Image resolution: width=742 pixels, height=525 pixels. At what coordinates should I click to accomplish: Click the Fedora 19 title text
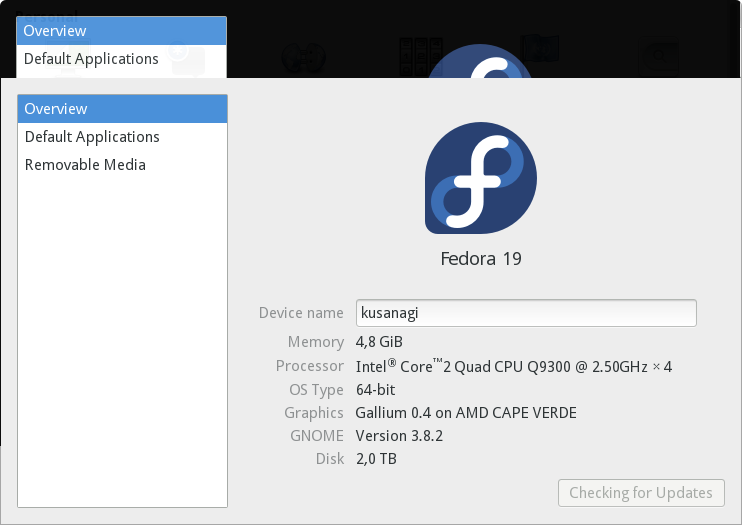coord(481,258)
